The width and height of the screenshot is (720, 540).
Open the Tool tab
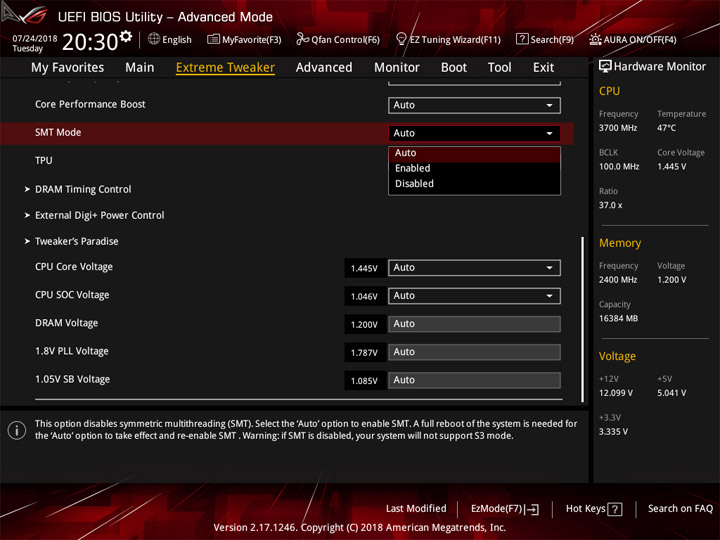click(500, 68)
